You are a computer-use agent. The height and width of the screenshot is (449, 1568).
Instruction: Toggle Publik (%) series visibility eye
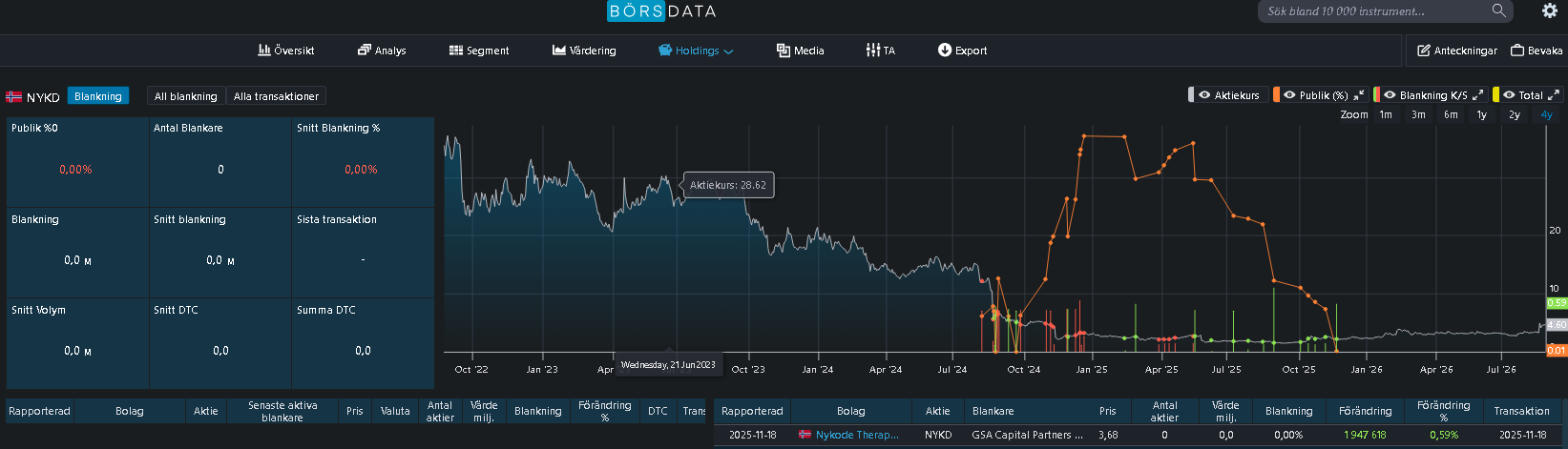click(1290, 95)
